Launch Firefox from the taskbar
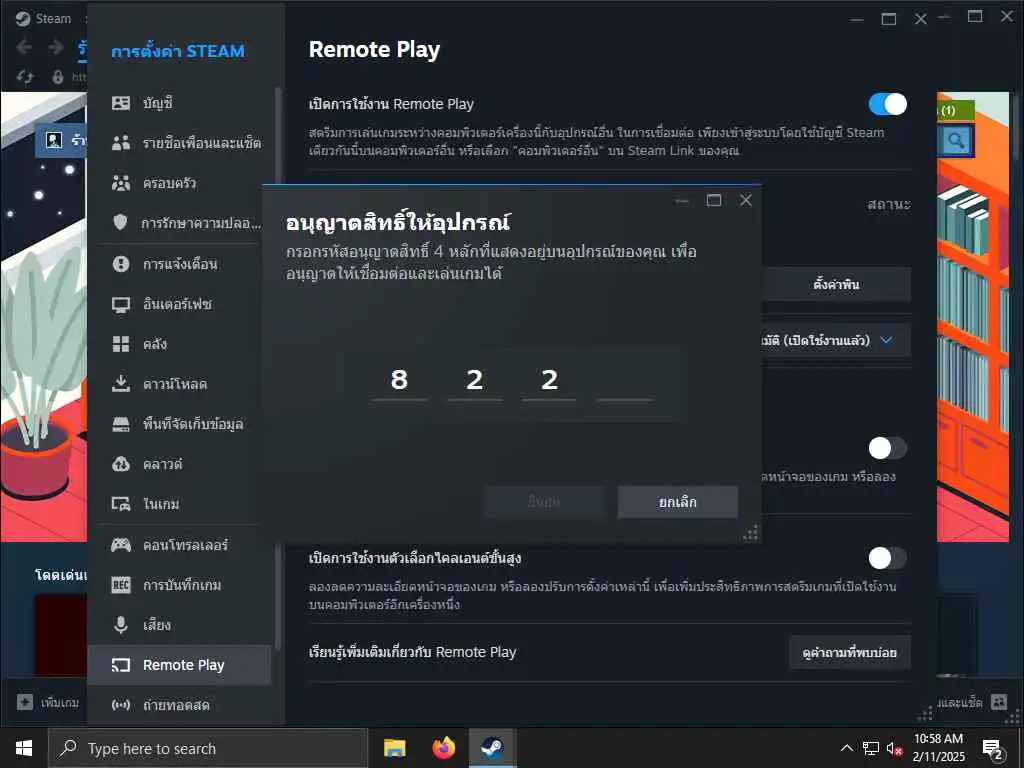This screenshot has width=1024, height=768. click(x=443, y=748)
